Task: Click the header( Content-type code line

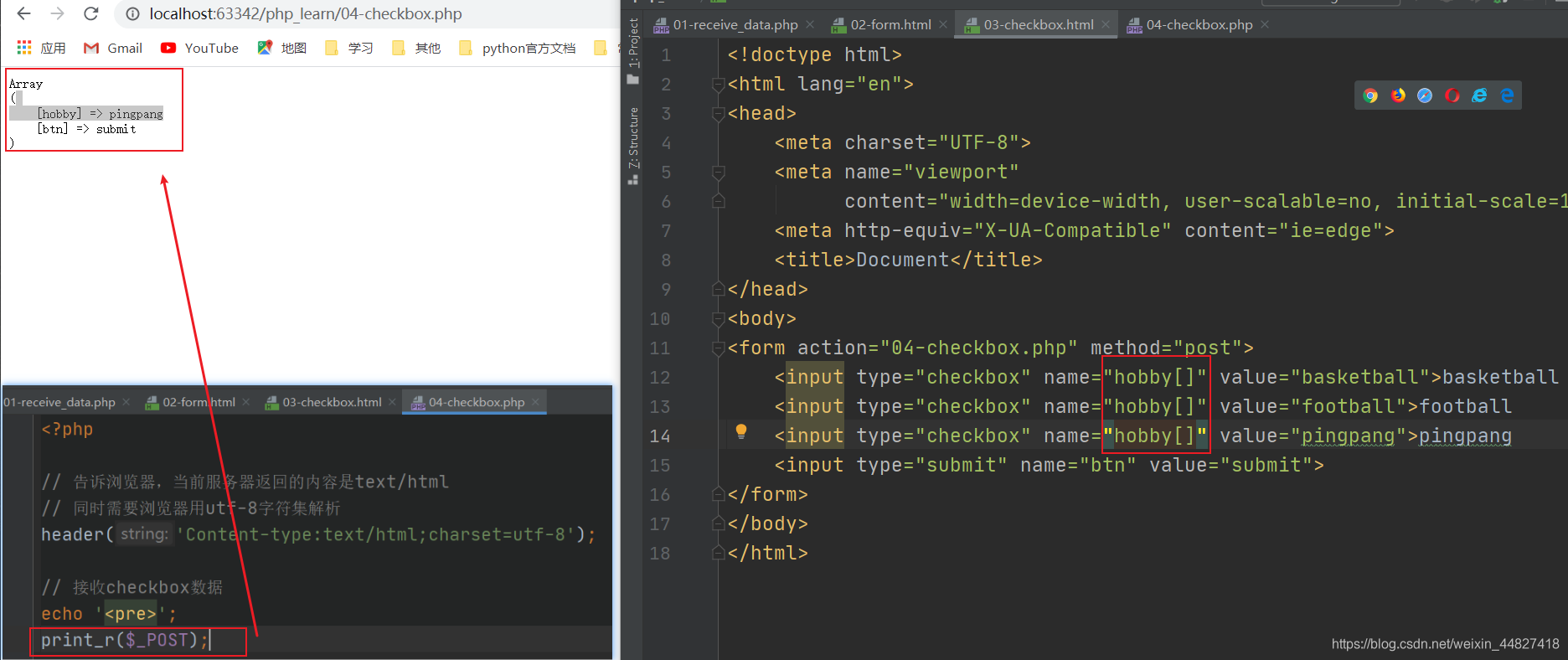Action: click(x=318, y=534)
